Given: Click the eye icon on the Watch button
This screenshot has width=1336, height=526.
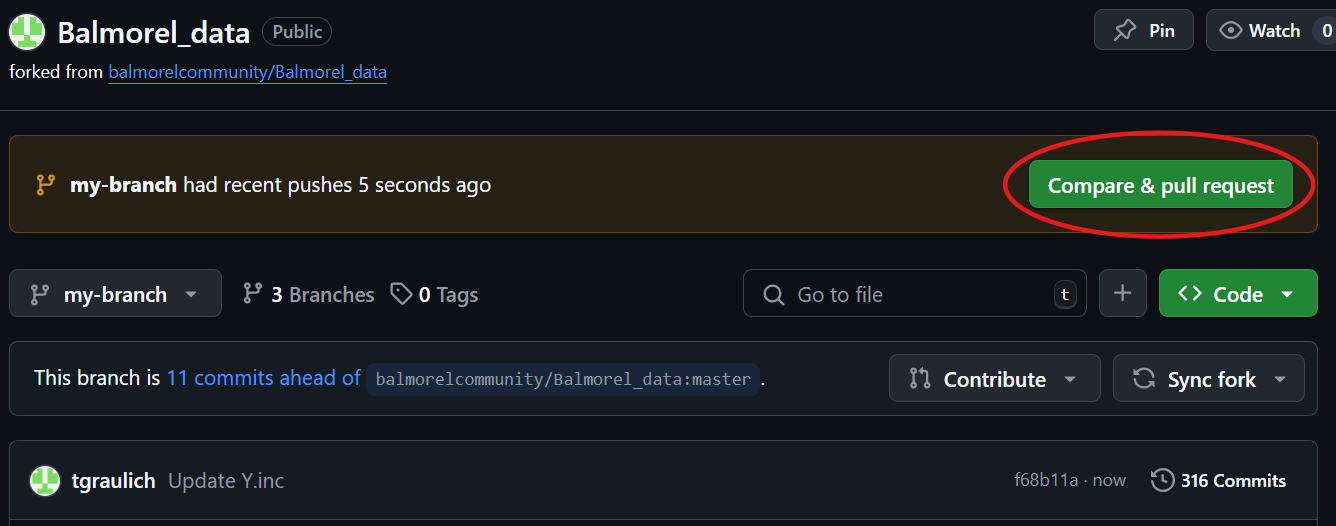Looking at the screenshot, I should (1231, 31).
